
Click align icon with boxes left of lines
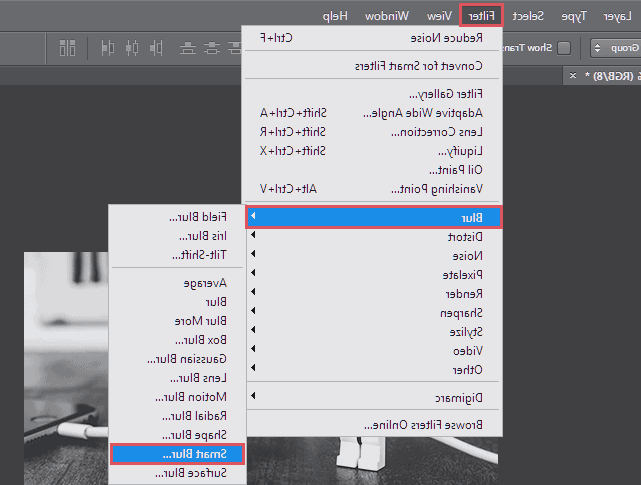156,48
